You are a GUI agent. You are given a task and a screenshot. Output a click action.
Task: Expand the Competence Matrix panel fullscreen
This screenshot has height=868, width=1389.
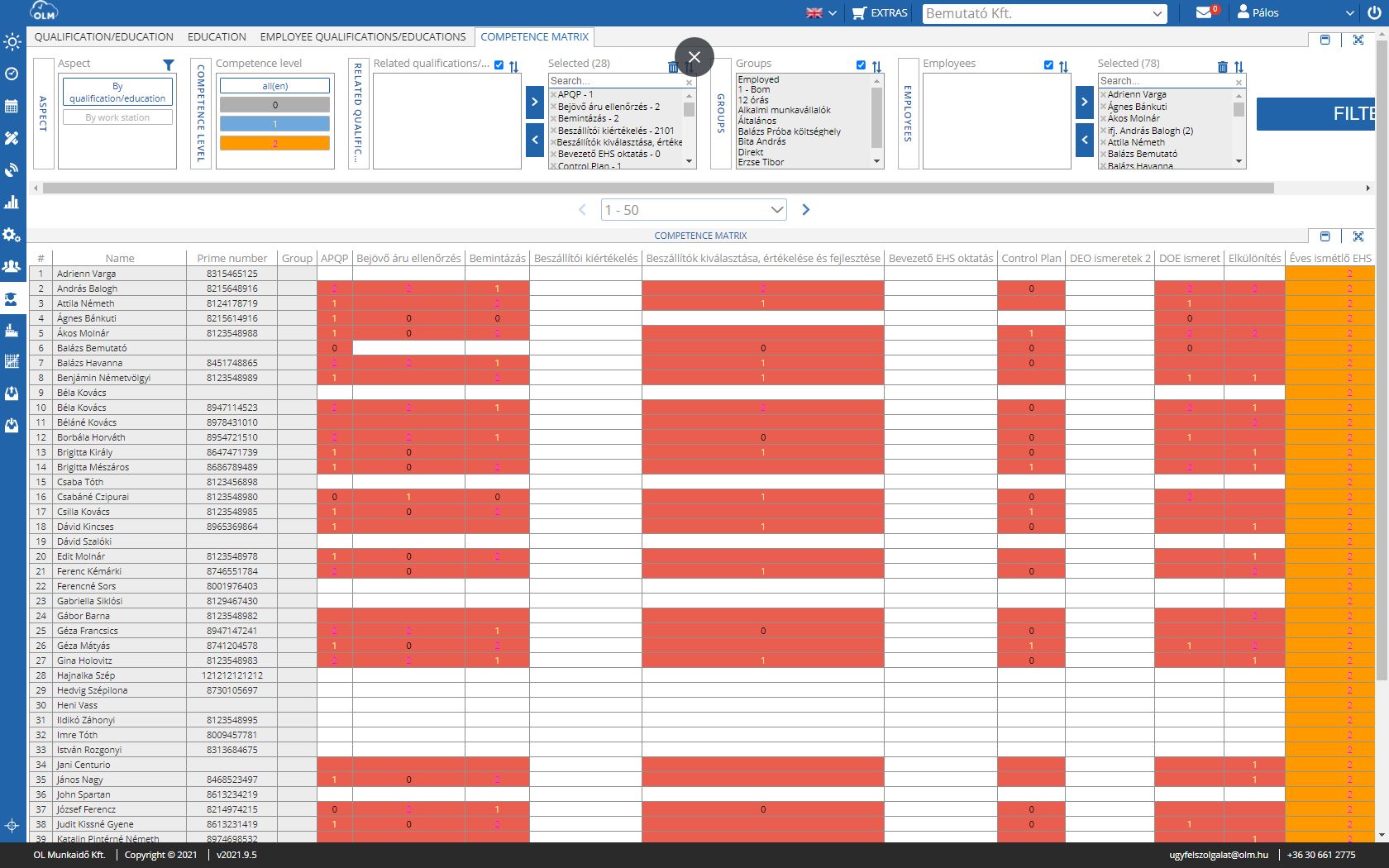[1358, 236]
